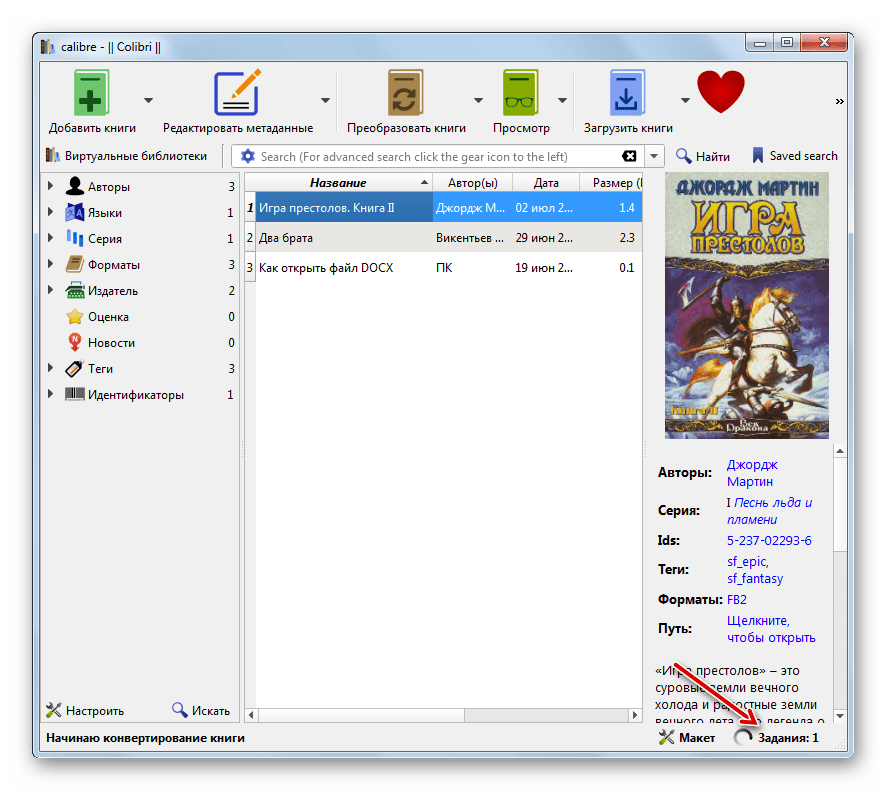Viewport: 887px width, 791px height.
Task: Expand the Издатель tree node
Action: coord(50,290)
